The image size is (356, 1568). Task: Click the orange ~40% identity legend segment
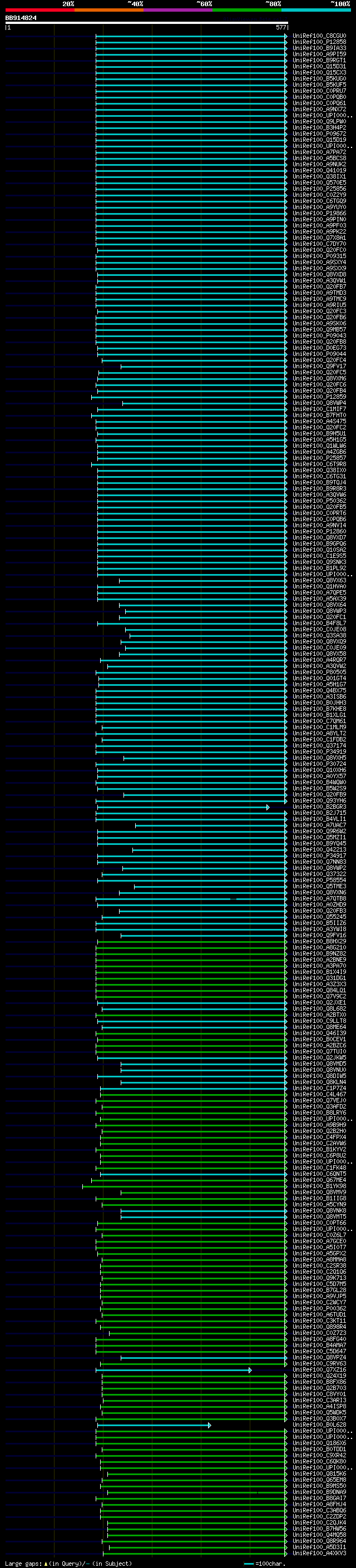[x=109, y=11]
